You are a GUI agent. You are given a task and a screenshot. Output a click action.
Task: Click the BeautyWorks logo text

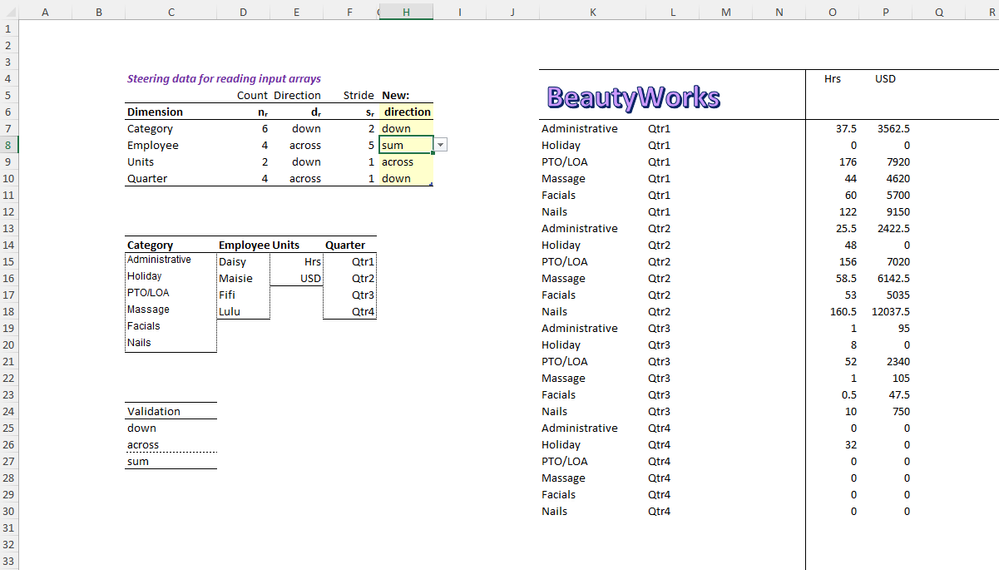pyautogui.click(x=633, y=97)
